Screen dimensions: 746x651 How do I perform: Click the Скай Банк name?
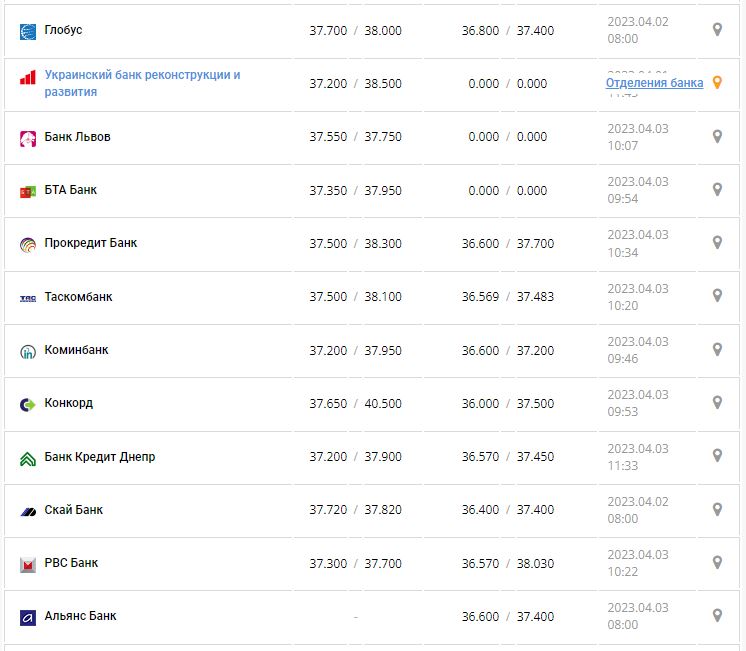(x=74, y=510)
